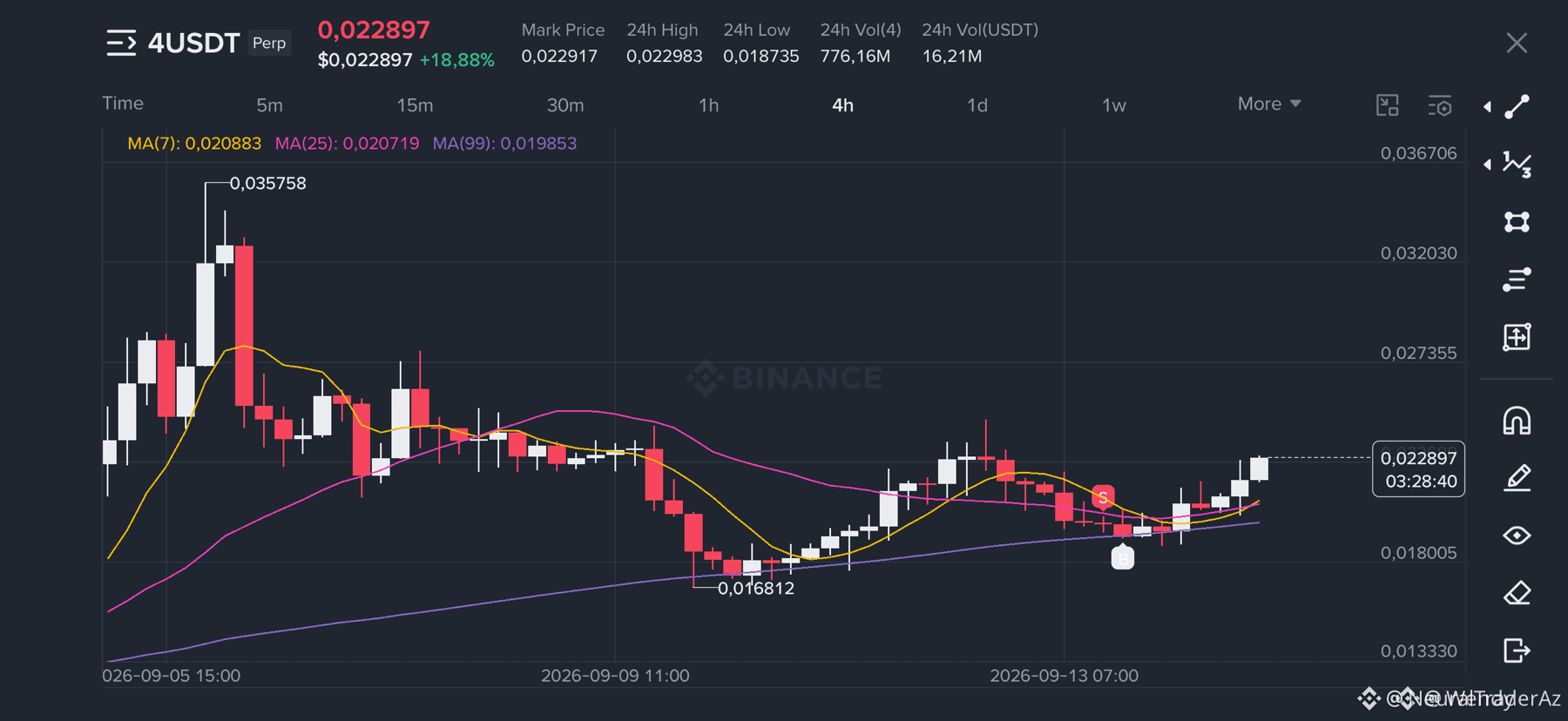This screenshot has height=721, width=1568.
Task: Click the S sell marker on chart
Action: click(x=1103, y=497)
